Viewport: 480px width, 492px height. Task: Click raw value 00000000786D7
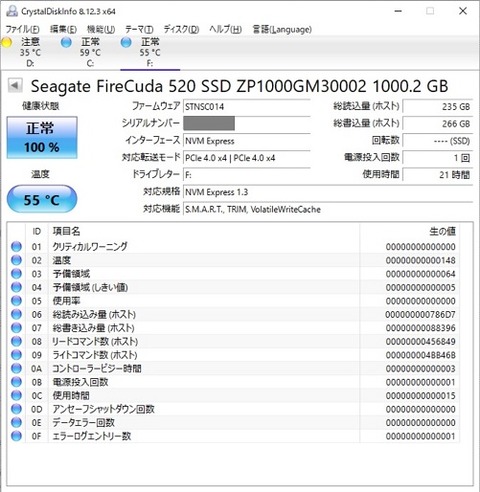tap(420, 314)
